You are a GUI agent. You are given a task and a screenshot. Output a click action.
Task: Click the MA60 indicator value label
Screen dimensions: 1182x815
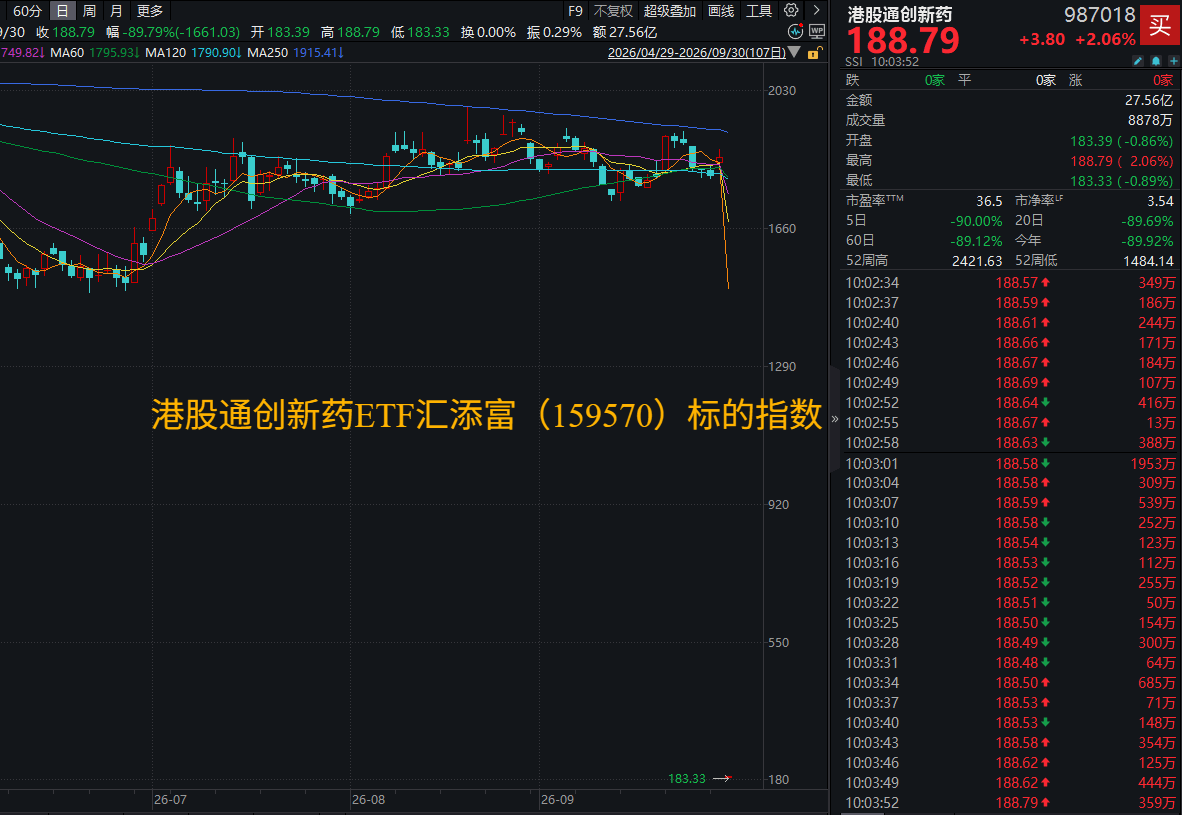pyautogui.click(x=96, y=53)
